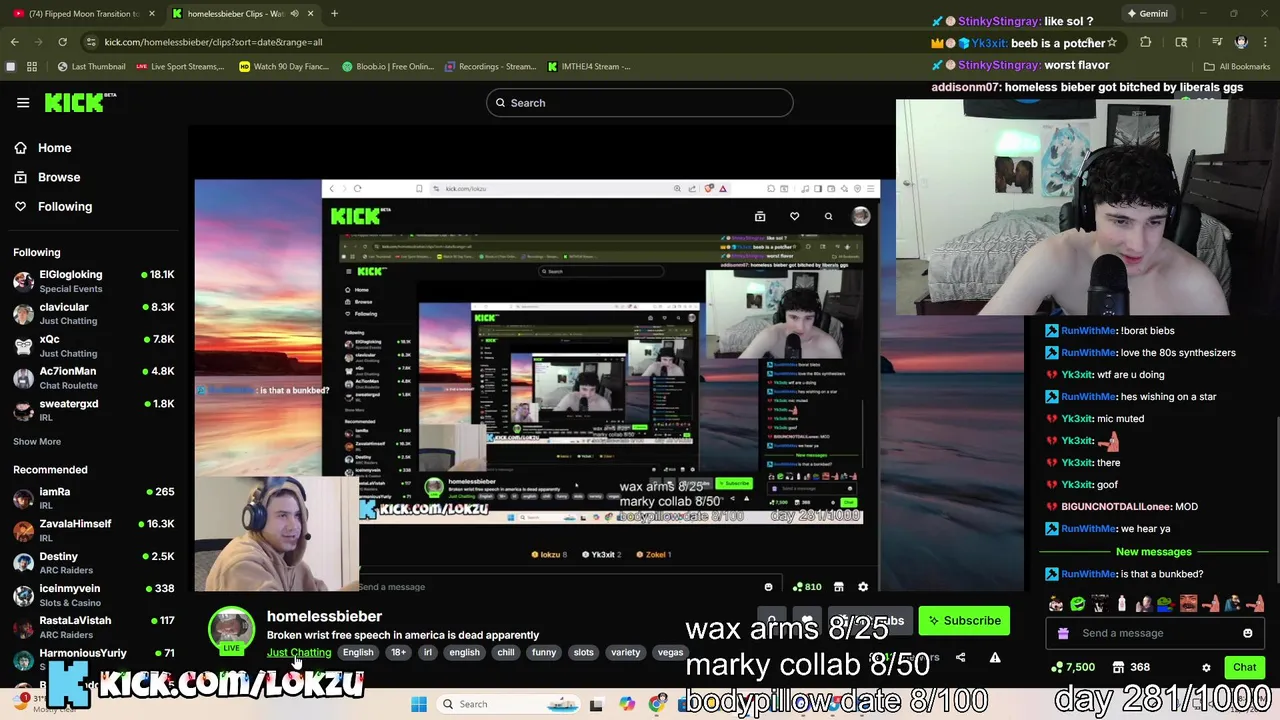The image size is (1280, 720).
Task: Open the chat settings gear icon
Action: click(1206, 667)
